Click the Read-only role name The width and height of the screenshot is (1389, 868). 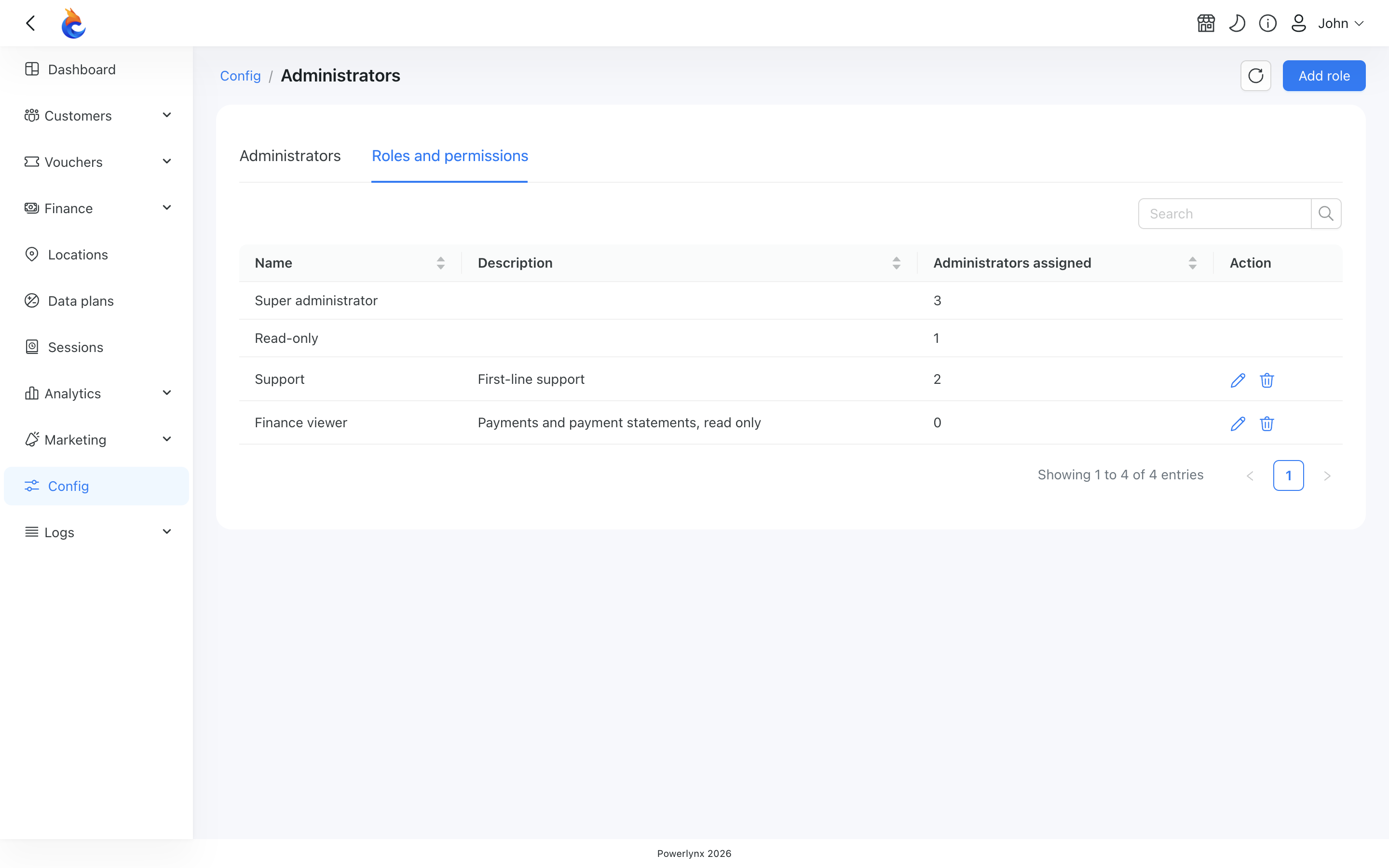tap(286, 338)
